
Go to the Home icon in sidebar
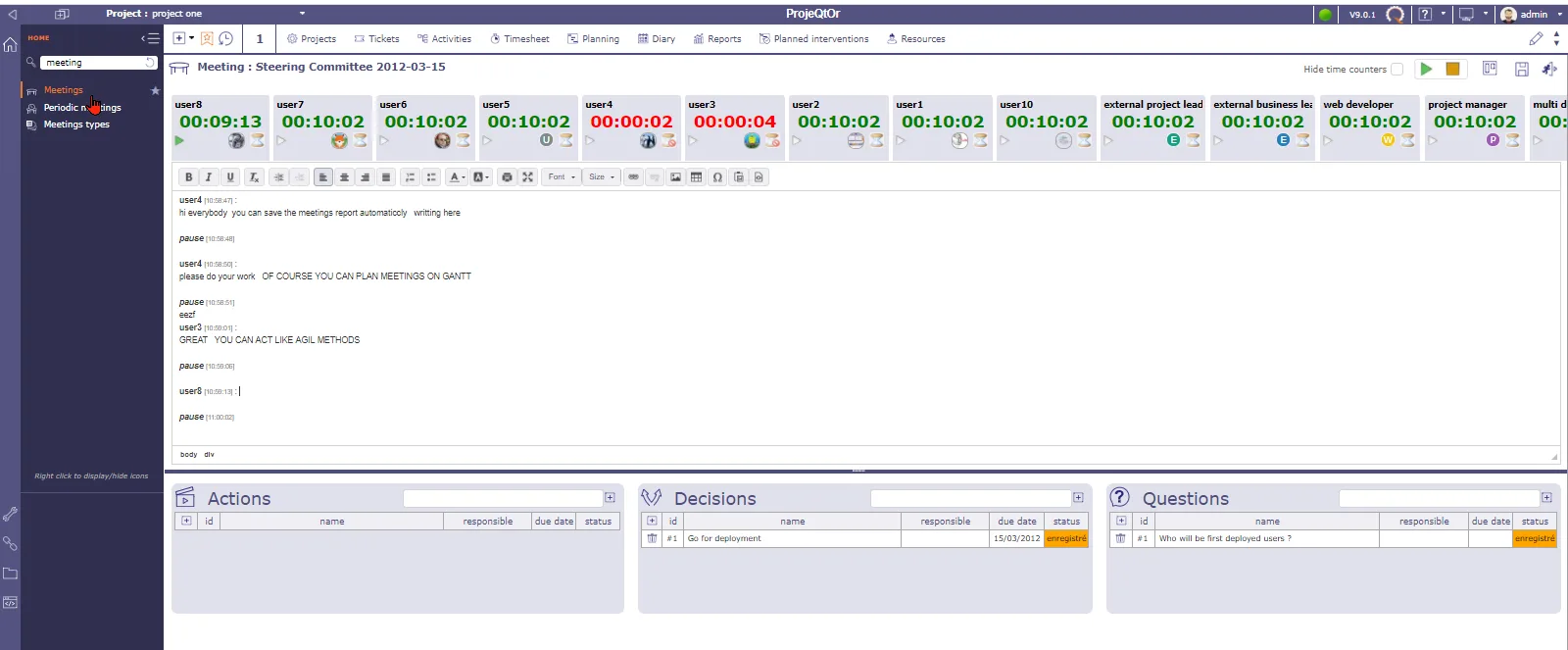point(10,45)
